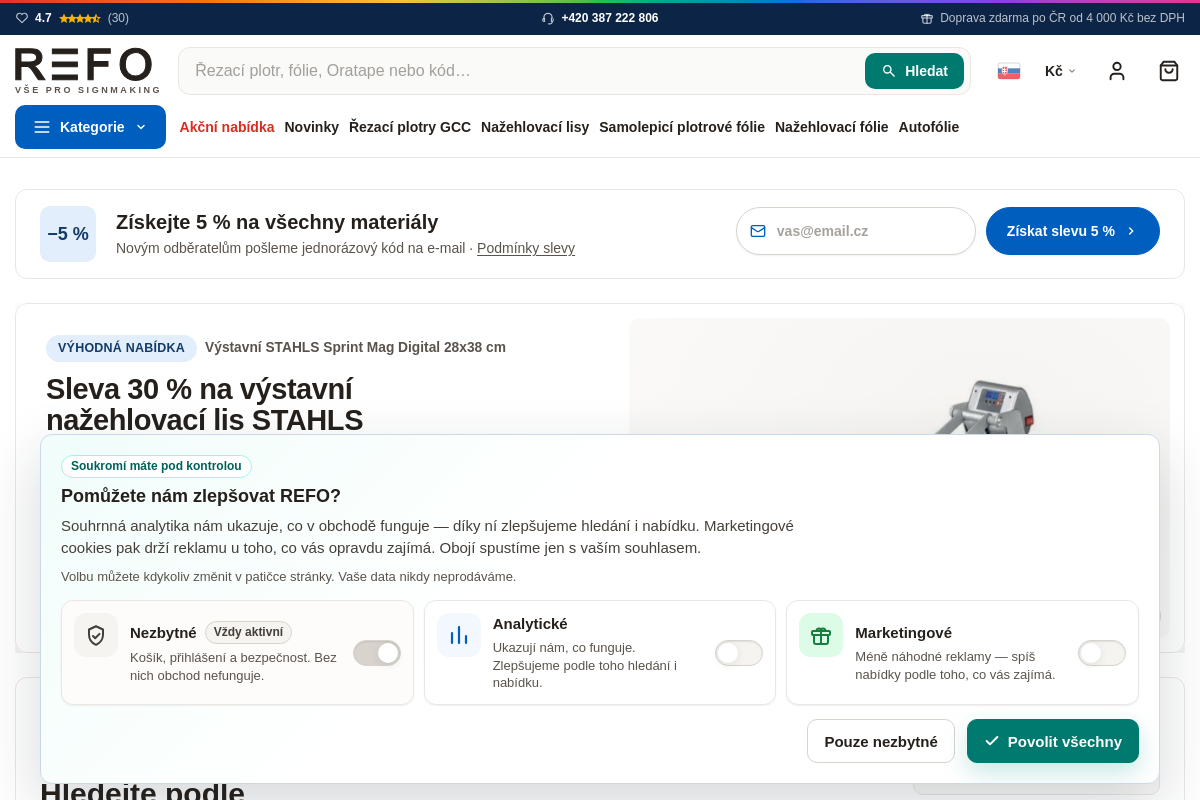Click the vas@email.cz email field

coord(856,231)
